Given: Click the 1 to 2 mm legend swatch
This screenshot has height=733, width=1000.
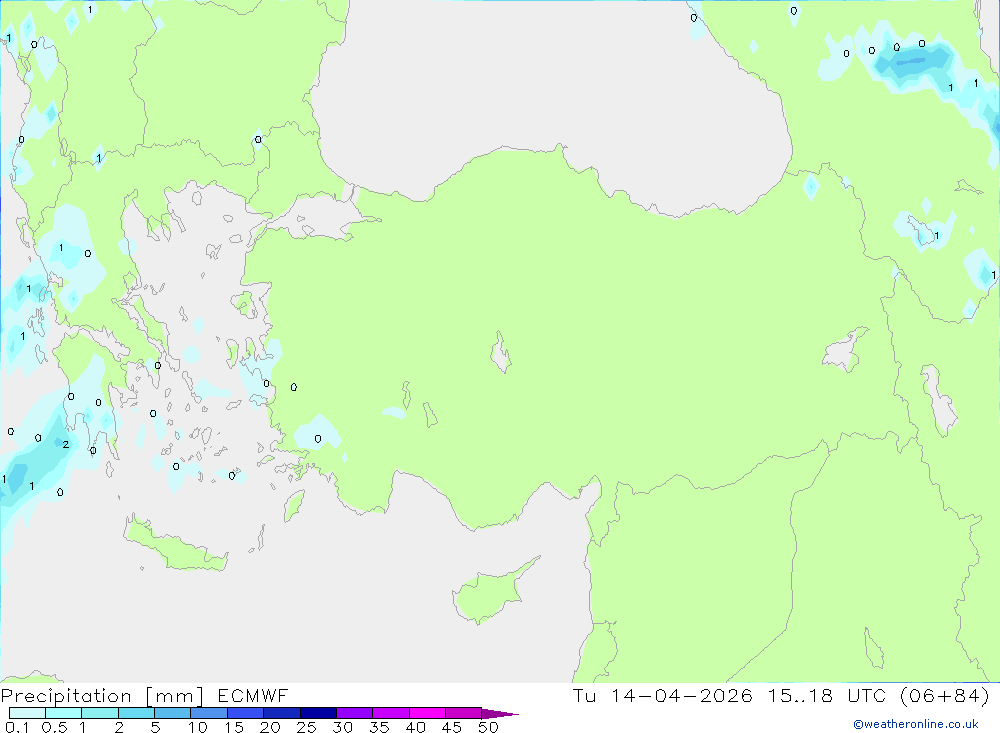Looking at the screenshot, I should [99, 713].
